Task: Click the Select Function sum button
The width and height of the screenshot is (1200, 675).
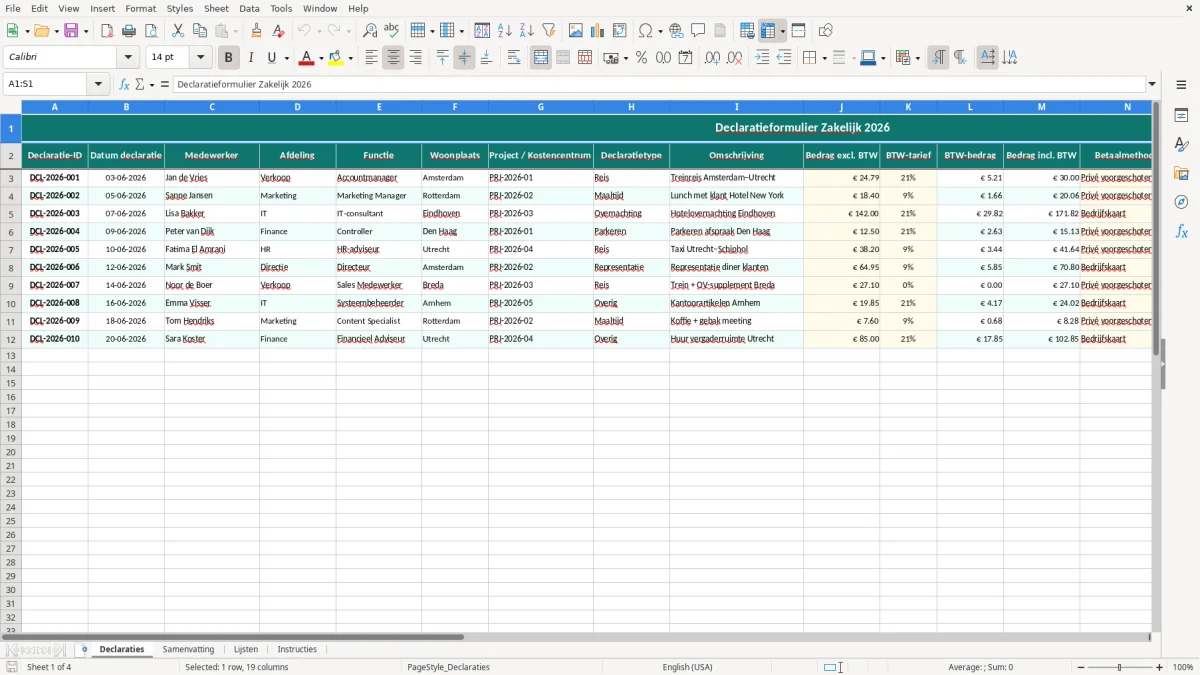Action: (140, 85)
